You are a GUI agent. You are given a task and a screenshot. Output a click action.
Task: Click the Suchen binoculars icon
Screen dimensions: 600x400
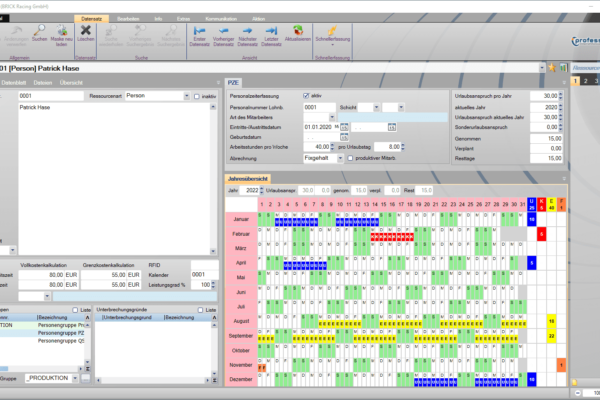click(38, 34)
